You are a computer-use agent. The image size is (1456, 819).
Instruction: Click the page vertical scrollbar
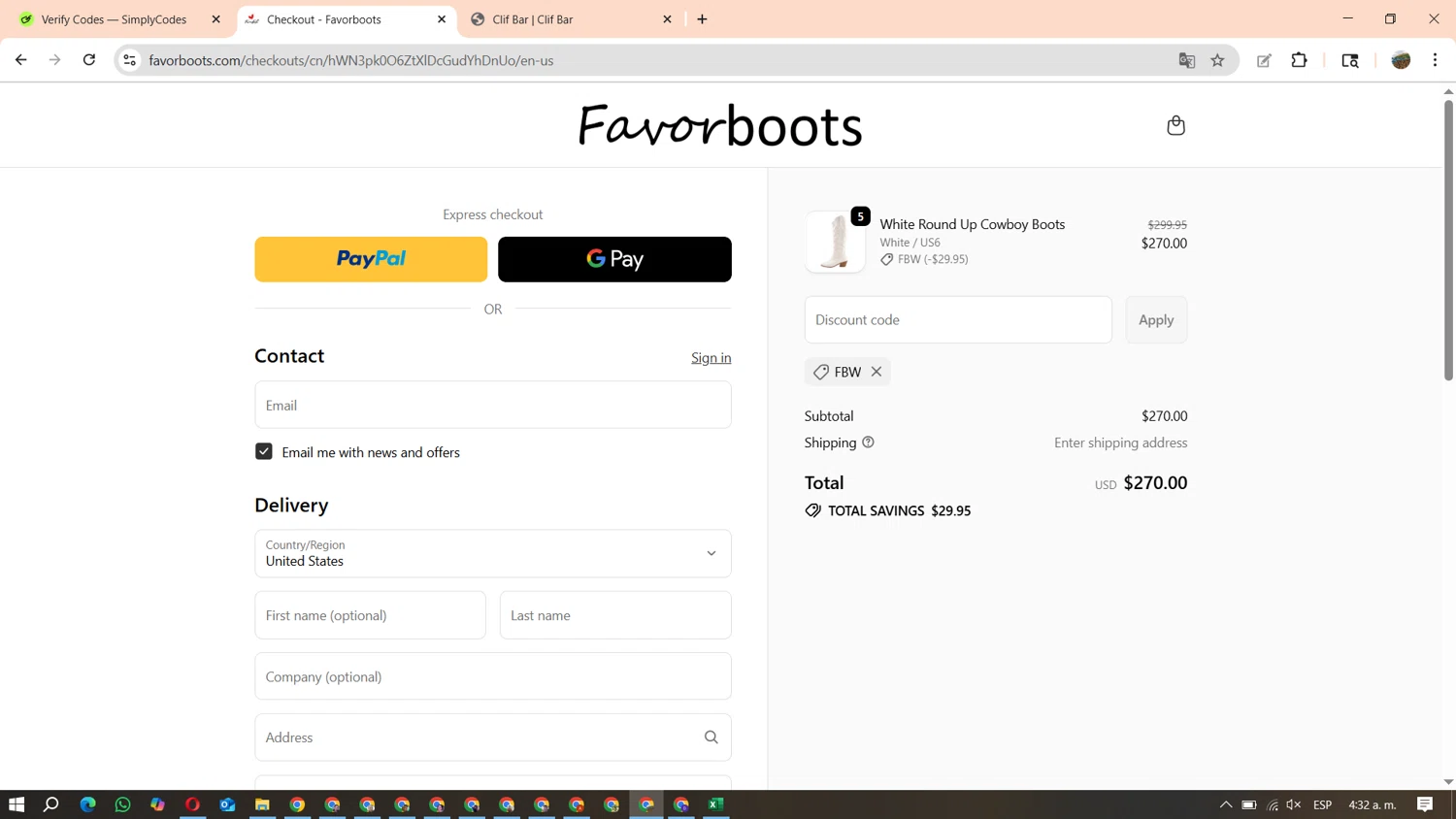click(x=1448, y=240)
